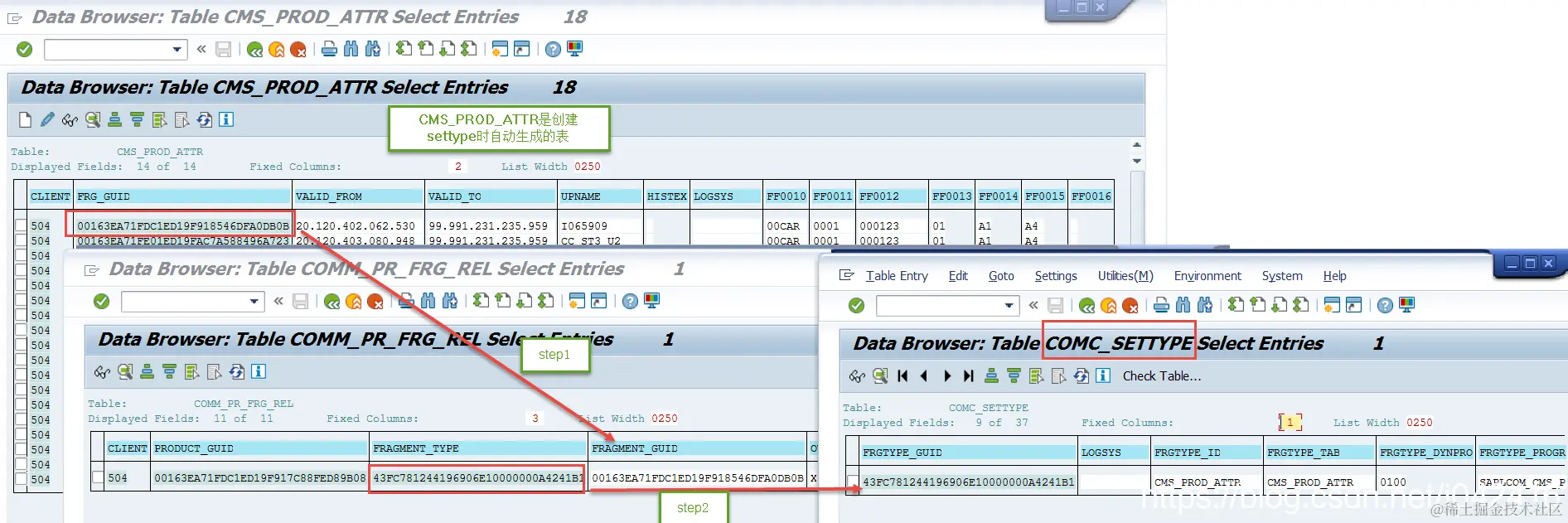
Task: Click Sort descending icon in COMM_PR_FRG_REL toolbar
Action: pos(169,372)
